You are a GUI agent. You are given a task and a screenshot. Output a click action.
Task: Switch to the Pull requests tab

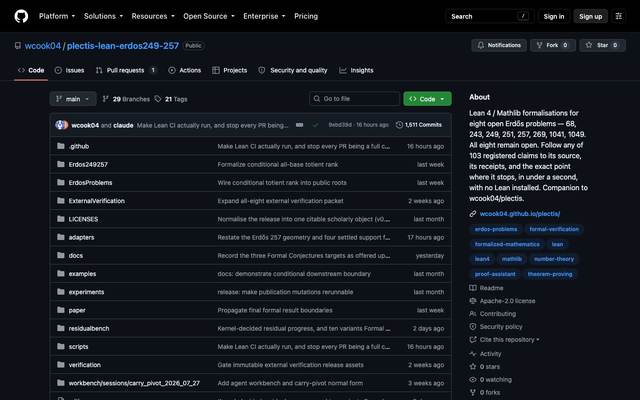coord(126,70)
